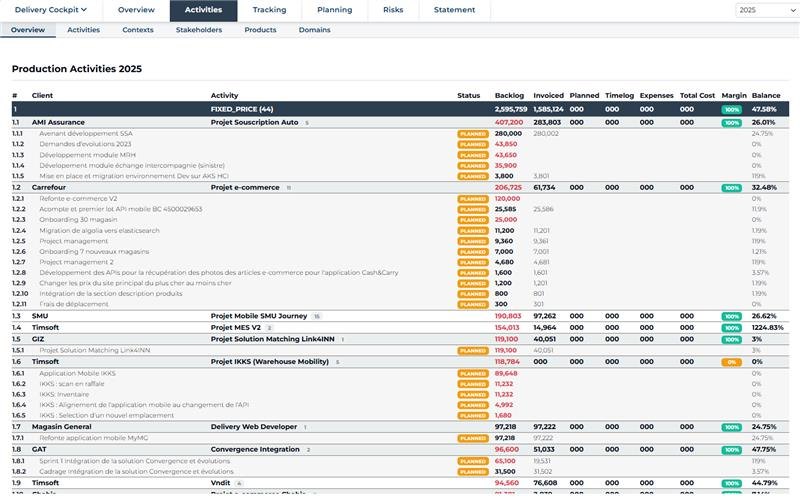Select the IKKS : scan en raffale row
Image resolution: width=800 pixels, height=496 pixels.
pyautogui.click(x=400, y=384)
